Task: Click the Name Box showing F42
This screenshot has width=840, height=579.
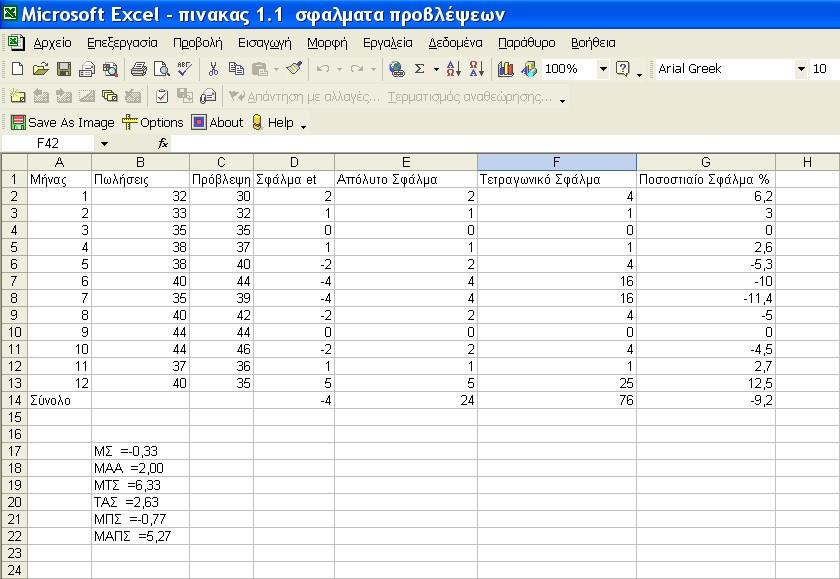Action: tap(49, 144)
